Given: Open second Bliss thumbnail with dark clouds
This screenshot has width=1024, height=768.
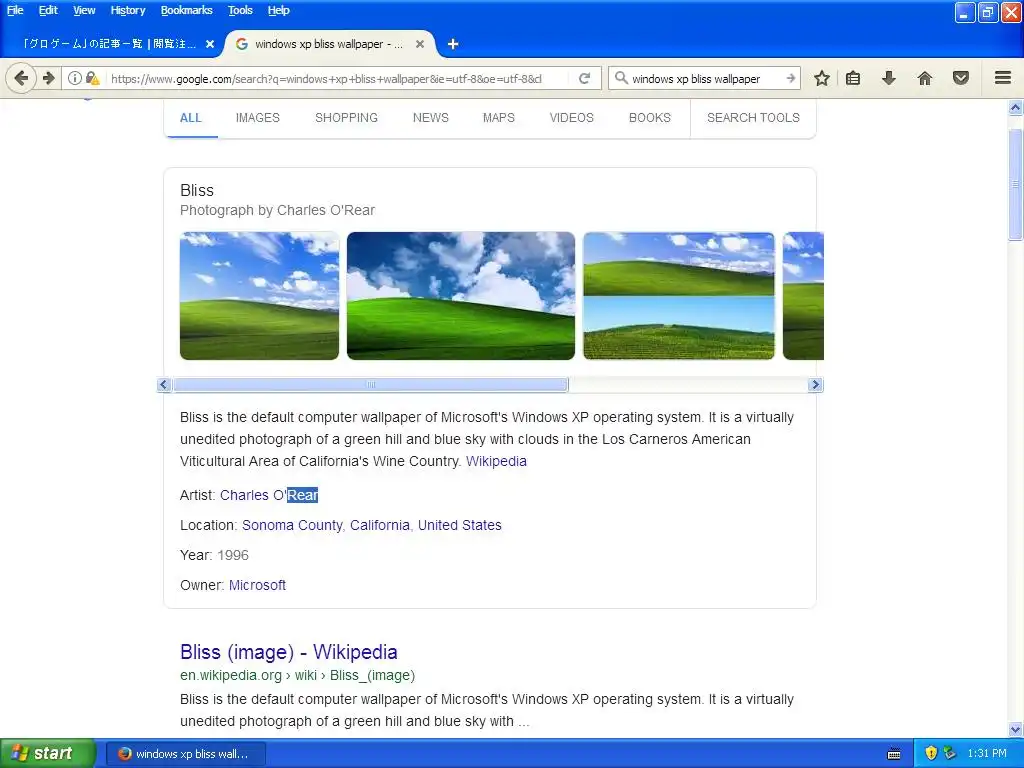Looking at the screenshot, I should (x=460, y=295).
